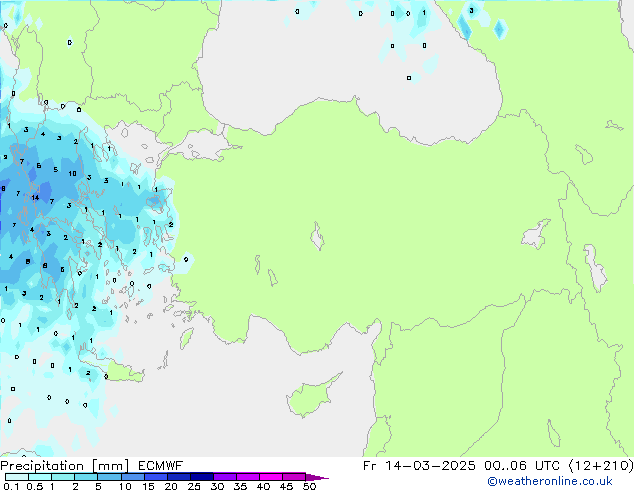Click the 30–35 mm purple legend swatch
Screen dimensions: 634x490
coord(225,477)
